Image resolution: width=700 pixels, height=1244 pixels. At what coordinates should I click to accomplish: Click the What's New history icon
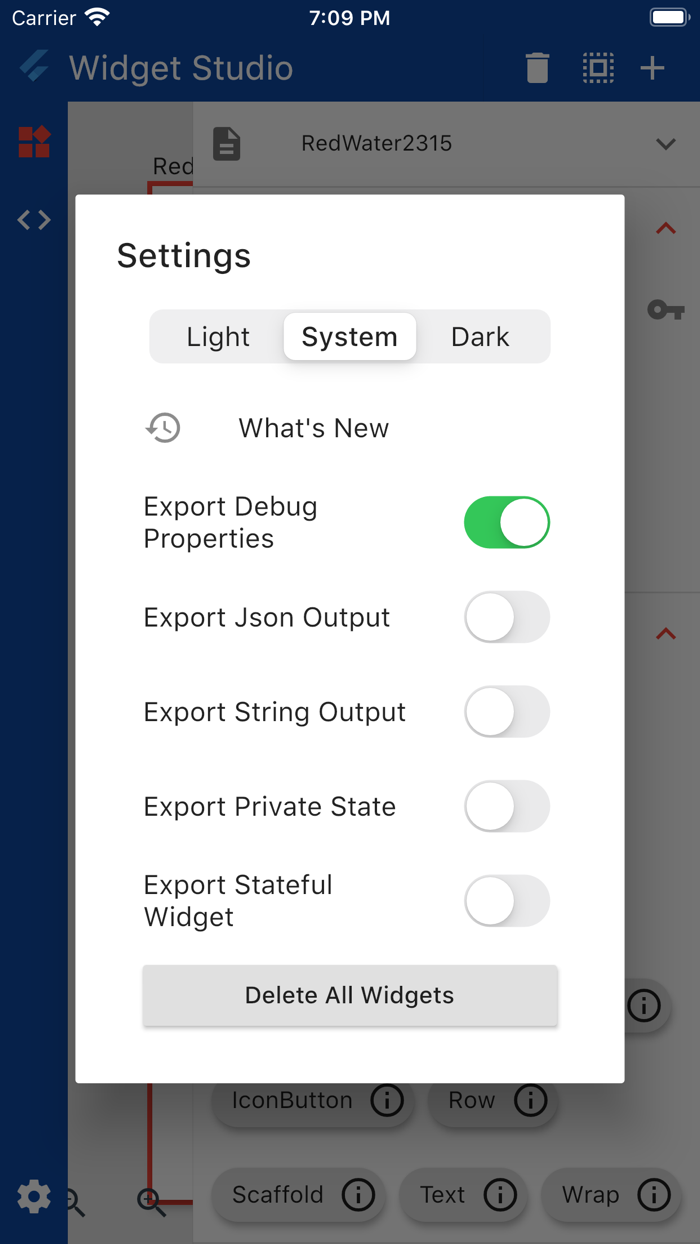click(163, 427)
